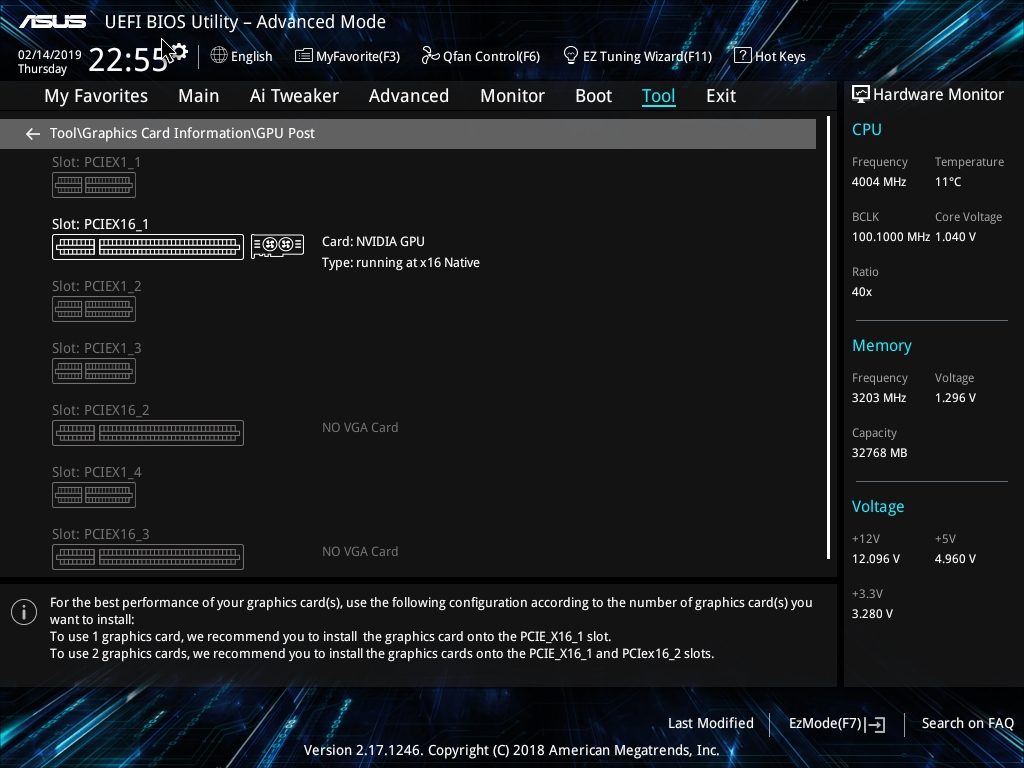The width and height of the screenshot is (1024, 768).
Task: Open the Boot tab
Action: pos(594,96)
